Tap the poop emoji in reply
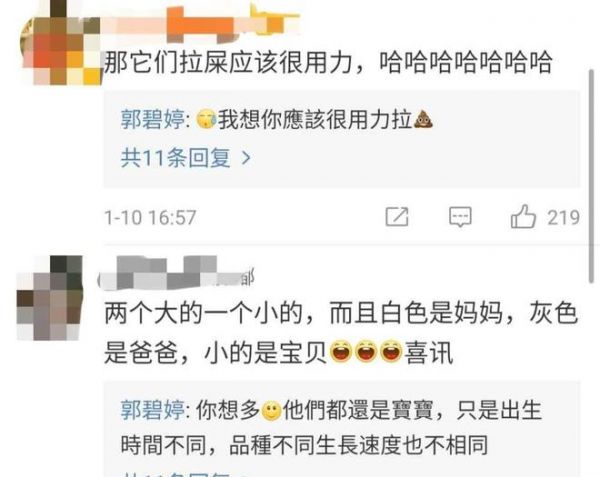Screen dimensions: 600x477 click(423, 119)
